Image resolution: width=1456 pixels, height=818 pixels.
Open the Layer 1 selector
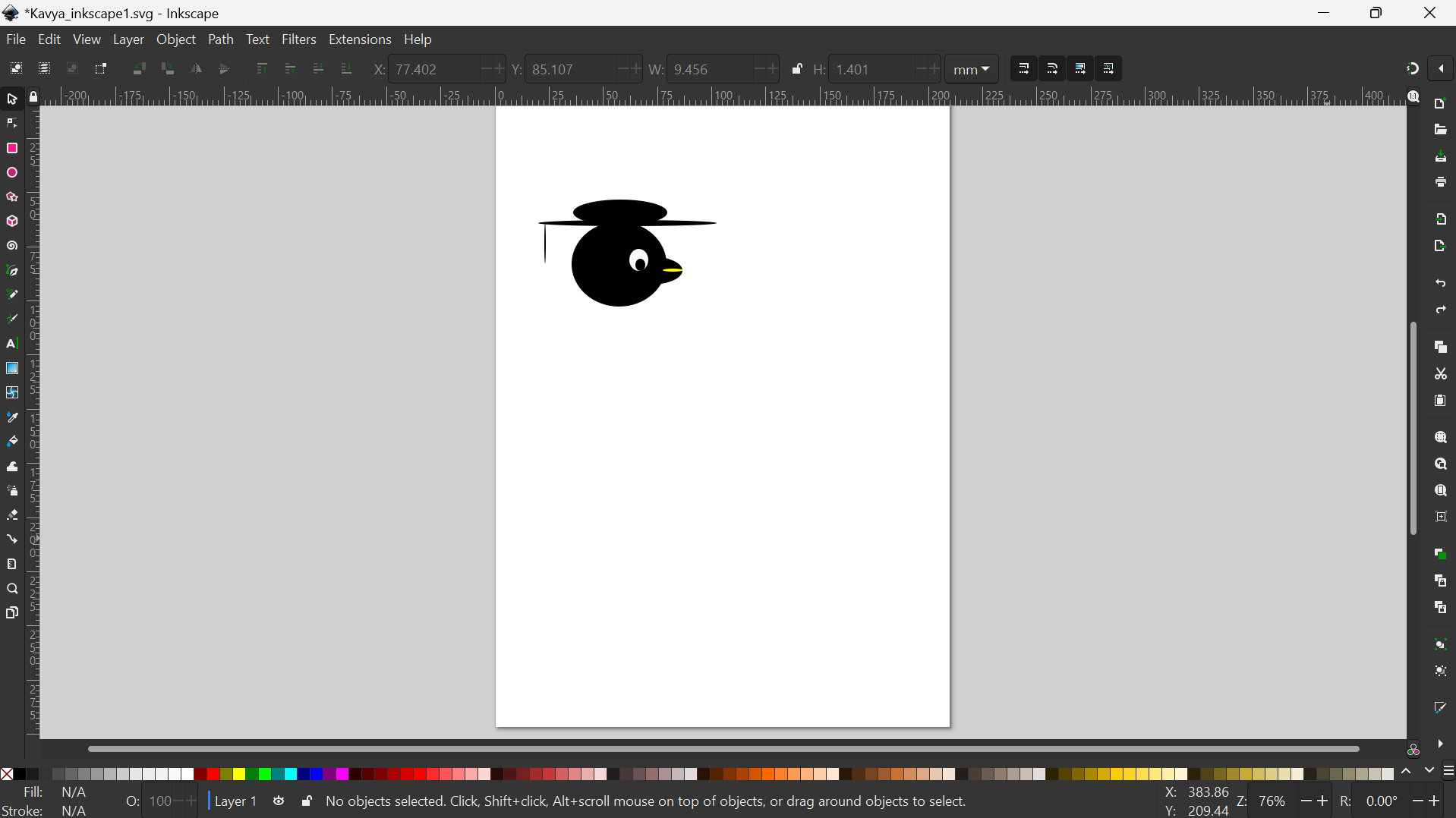tap(235, 801)
